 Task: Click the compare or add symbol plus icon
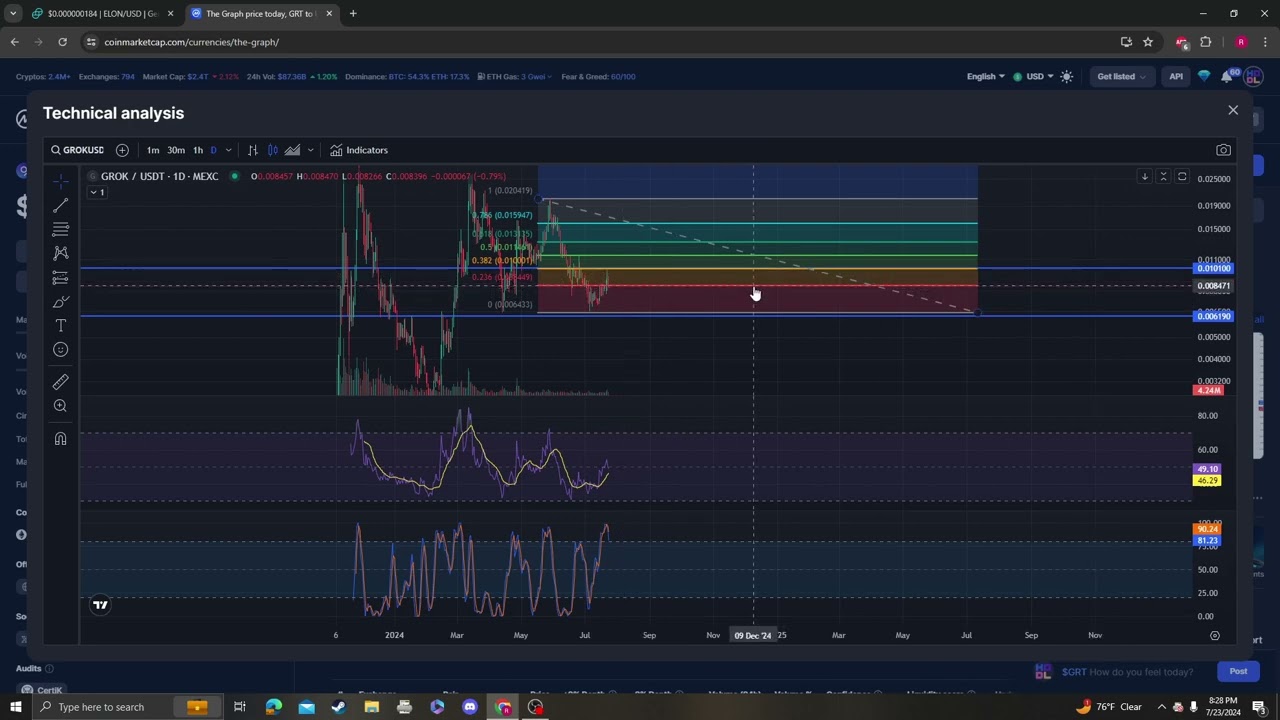[x=122, y=150]
